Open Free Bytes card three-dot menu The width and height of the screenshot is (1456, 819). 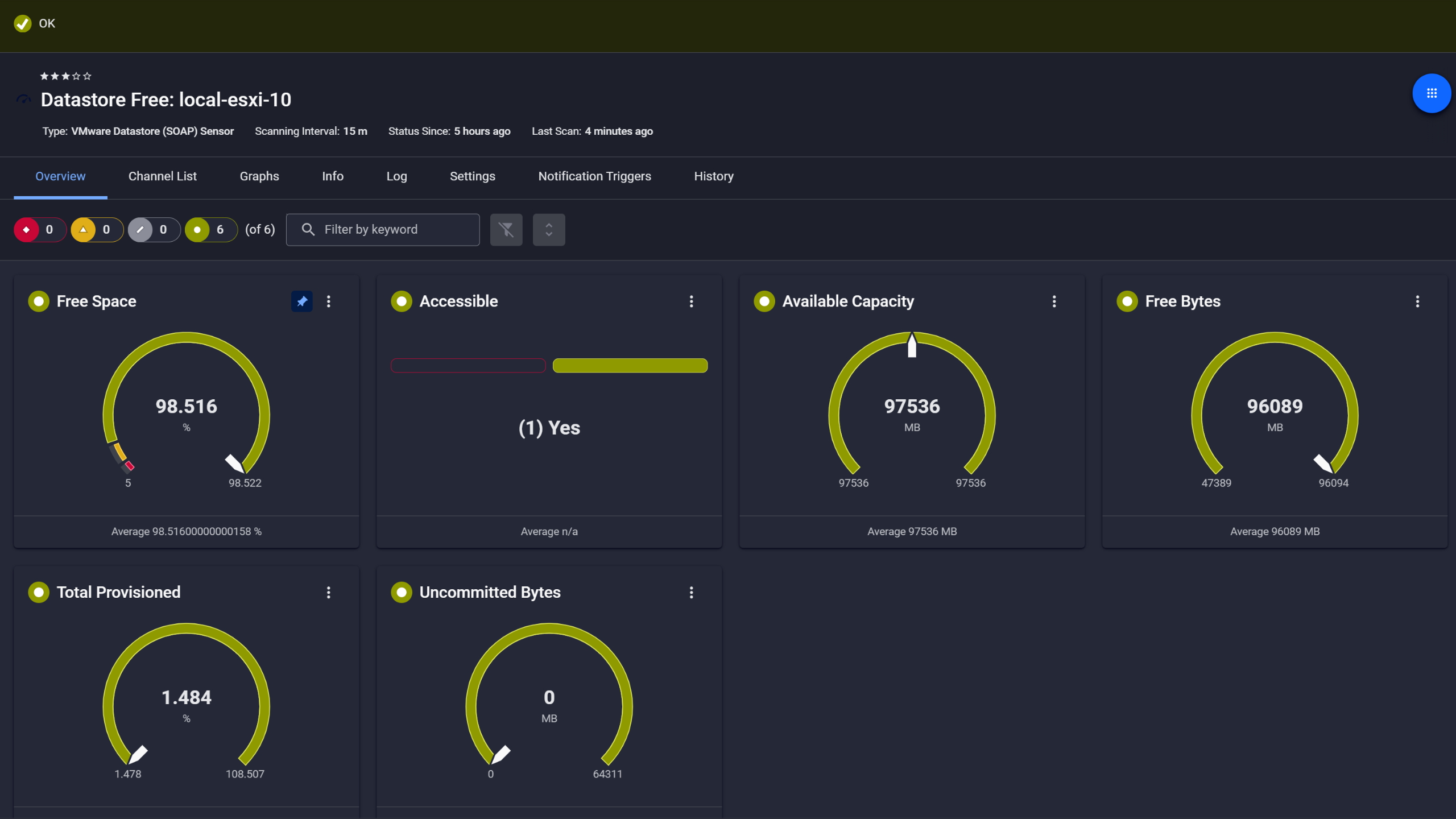click(1417, 301)
